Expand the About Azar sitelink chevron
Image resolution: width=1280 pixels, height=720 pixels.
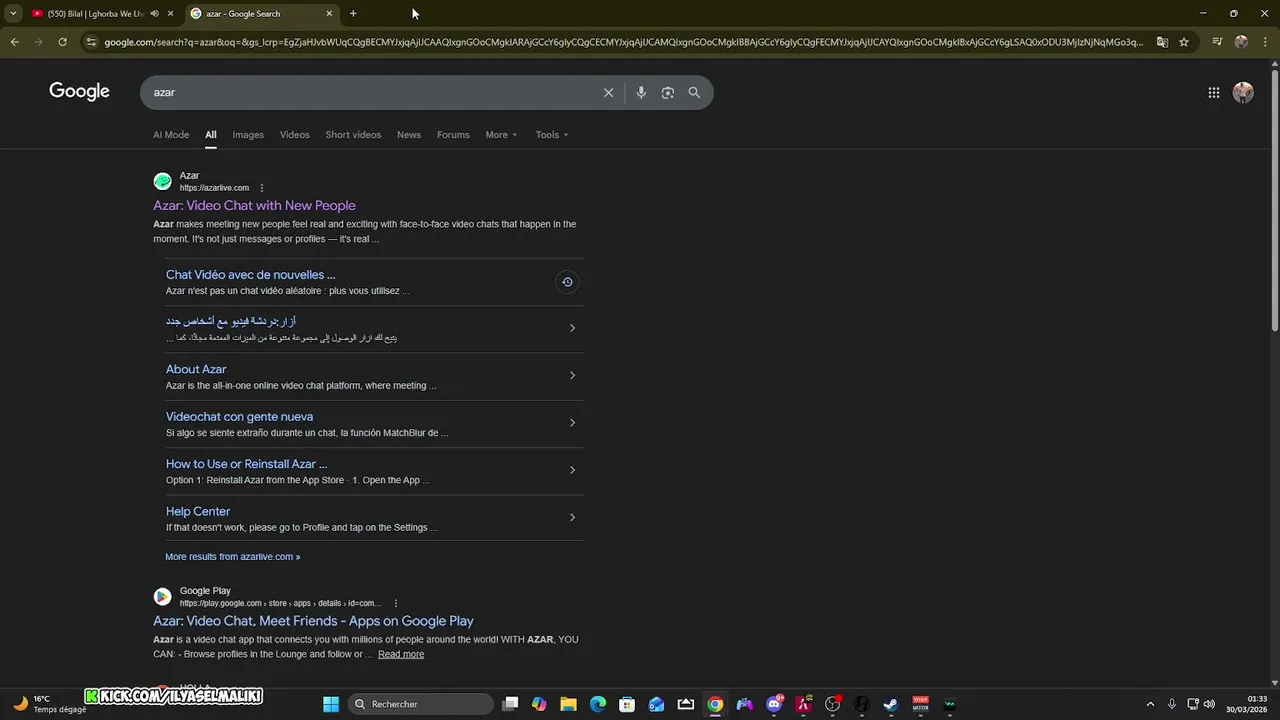(572, 375)
